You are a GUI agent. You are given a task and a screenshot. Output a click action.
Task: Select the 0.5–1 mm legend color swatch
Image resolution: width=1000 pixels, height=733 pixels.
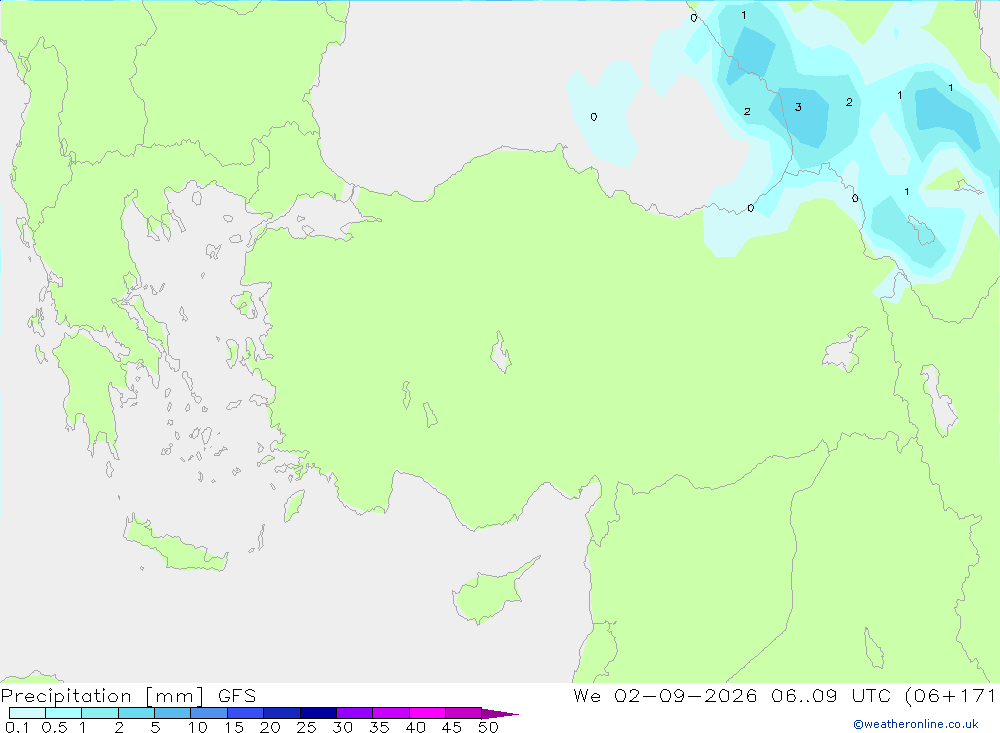(x=63, y=713)
